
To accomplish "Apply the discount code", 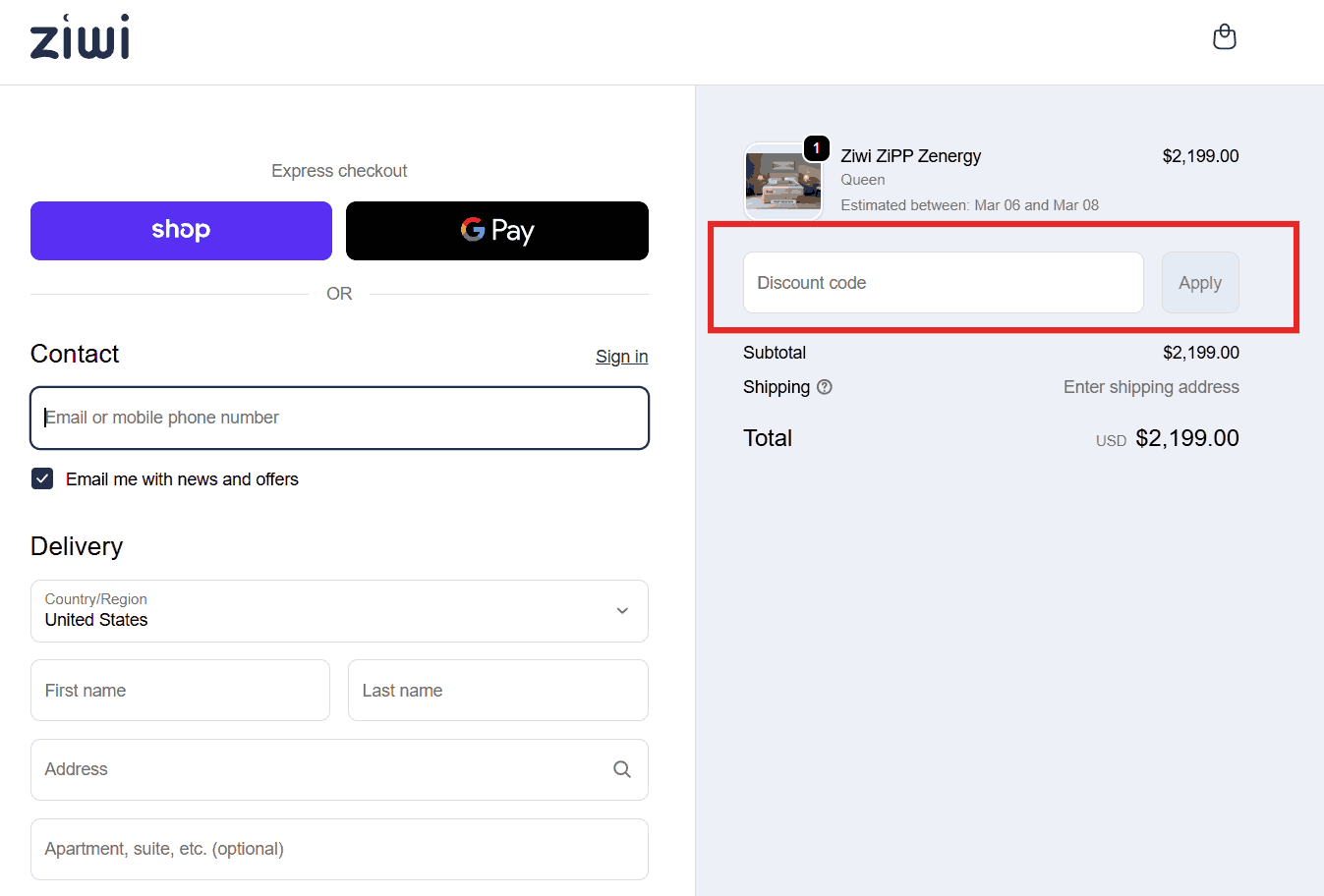I will [1200, 283].
